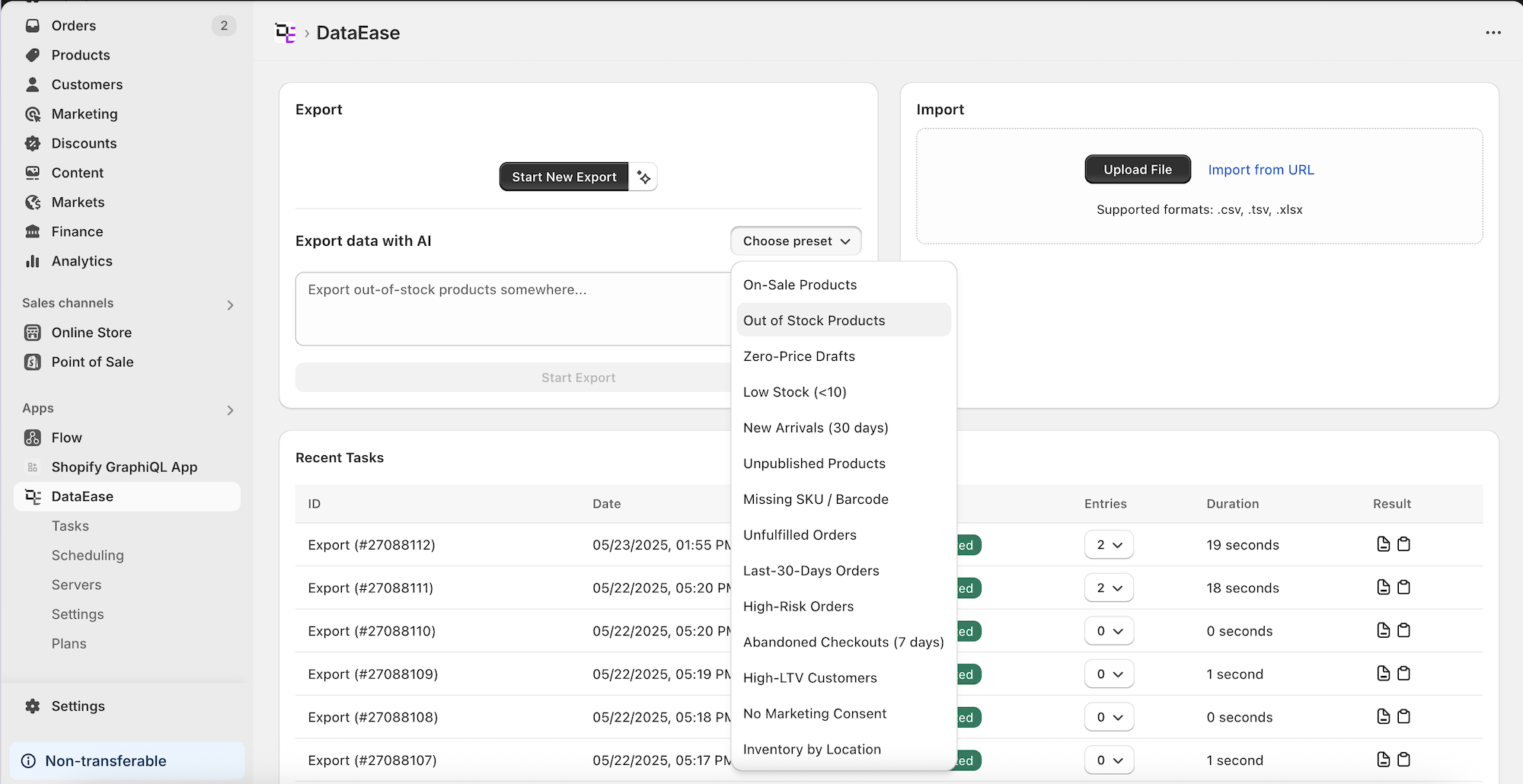Open the Point of Sale icon
1523x784 pixels.
(33, 362)
